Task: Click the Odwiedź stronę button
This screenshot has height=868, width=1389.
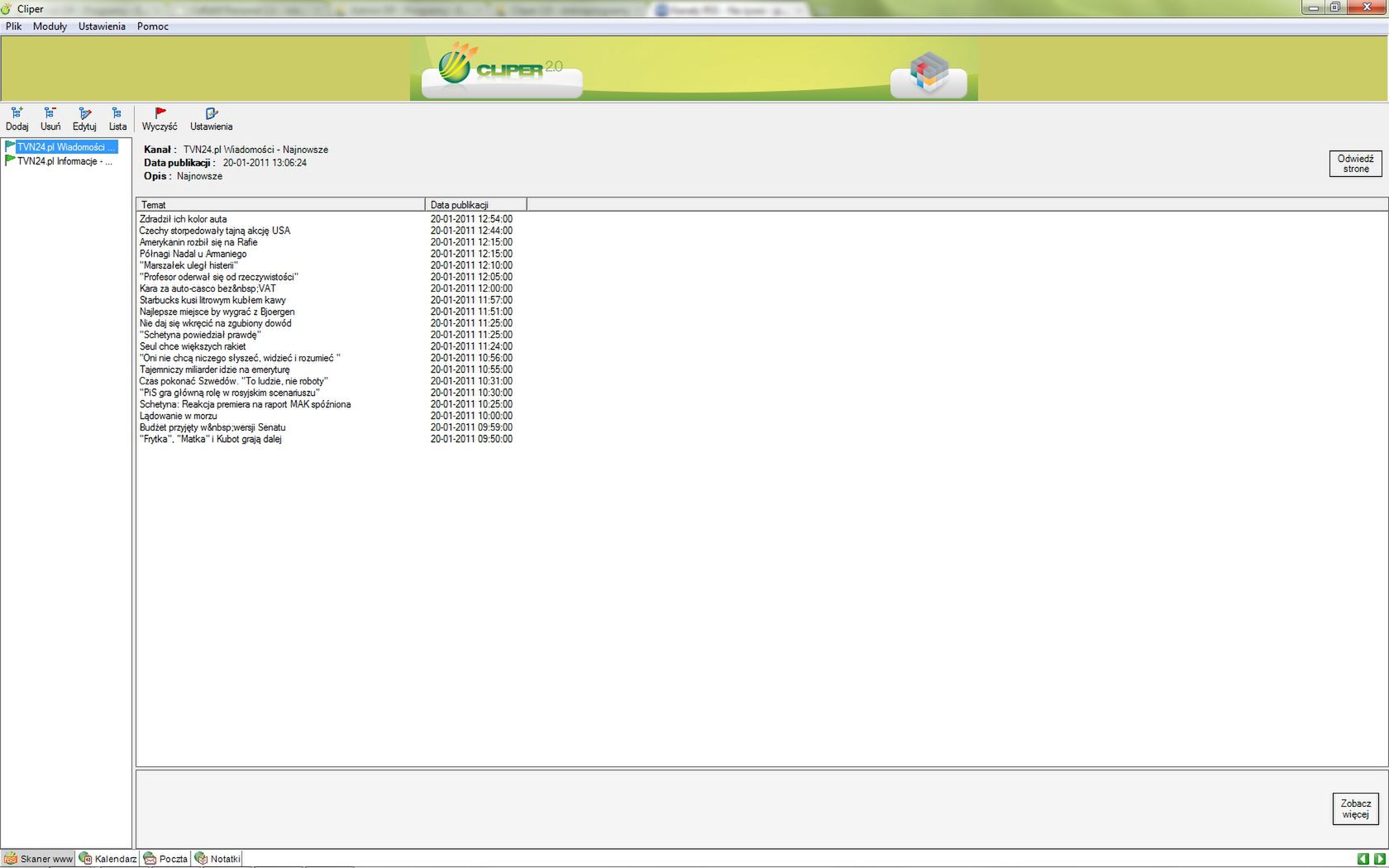Action: (x=1355, y=164)
